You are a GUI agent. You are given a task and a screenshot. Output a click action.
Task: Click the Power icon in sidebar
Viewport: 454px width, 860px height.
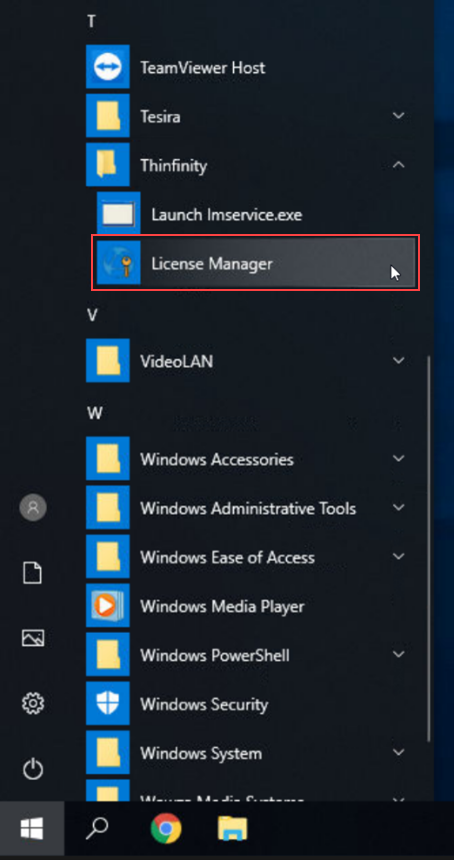click(32, 768)
